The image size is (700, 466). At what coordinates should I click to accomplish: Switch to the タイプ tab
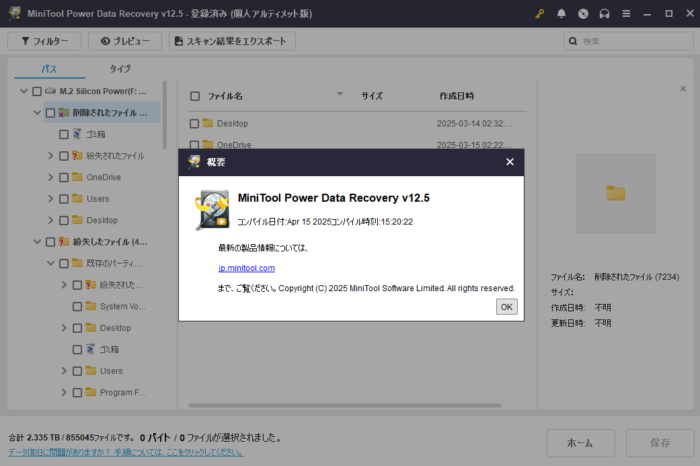click(120, 69)
